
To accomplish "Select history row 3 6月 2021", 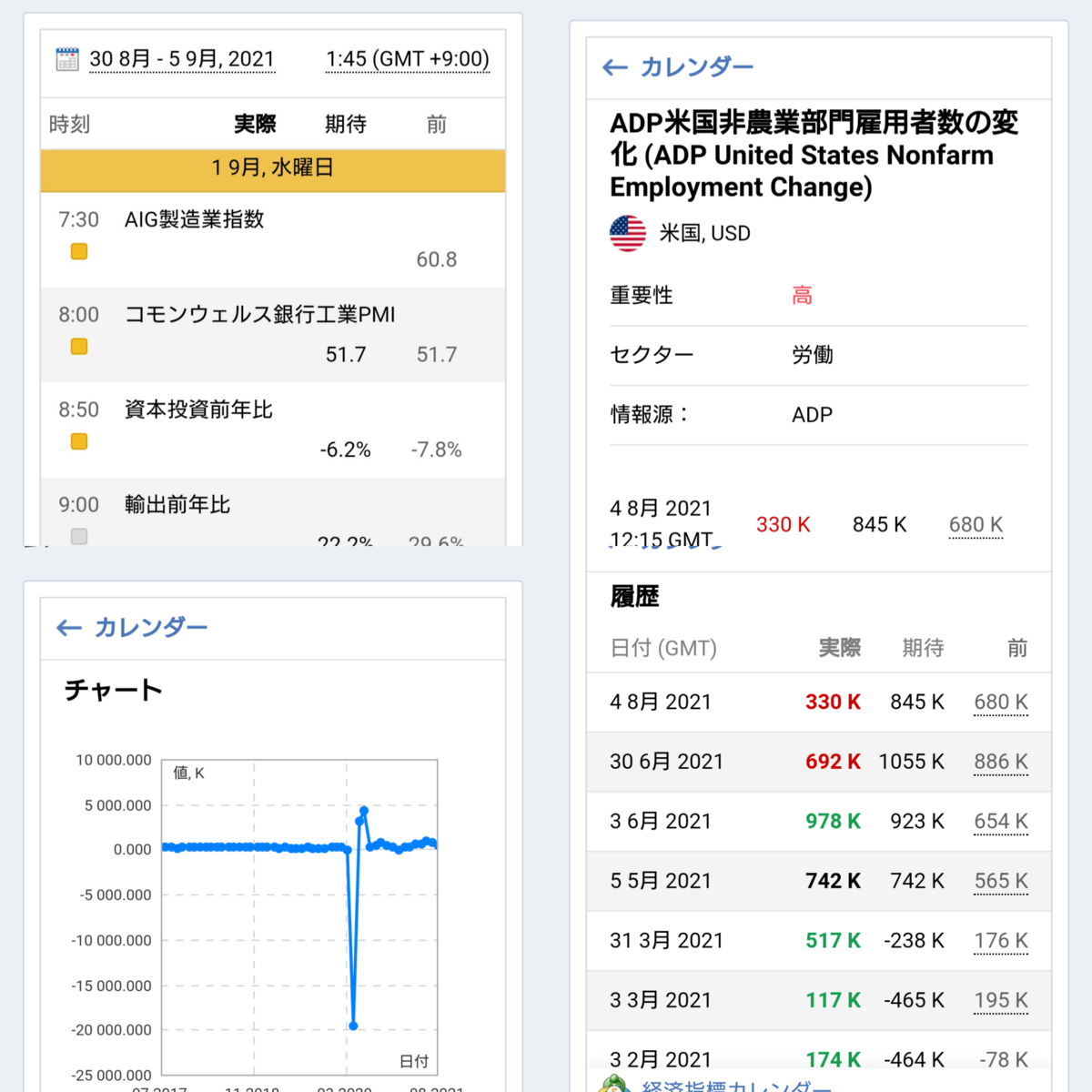I will [x=819, y=822].
